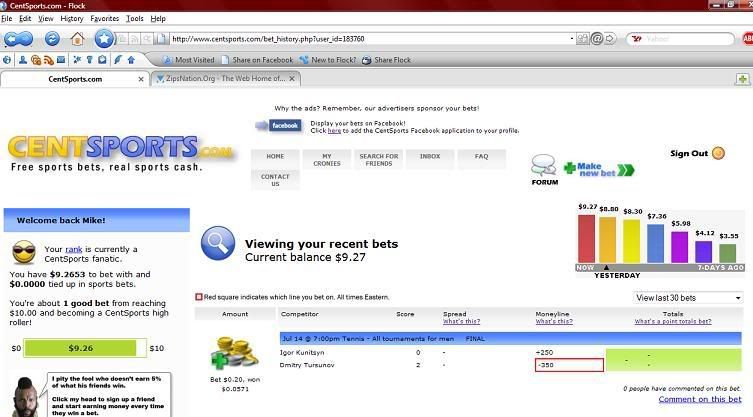Image resolution: width=753 pixels, height=417 pixels.
Task: Open the Favorites sidebar star icon
Action: pyautogui.click(x=77, y=60)
